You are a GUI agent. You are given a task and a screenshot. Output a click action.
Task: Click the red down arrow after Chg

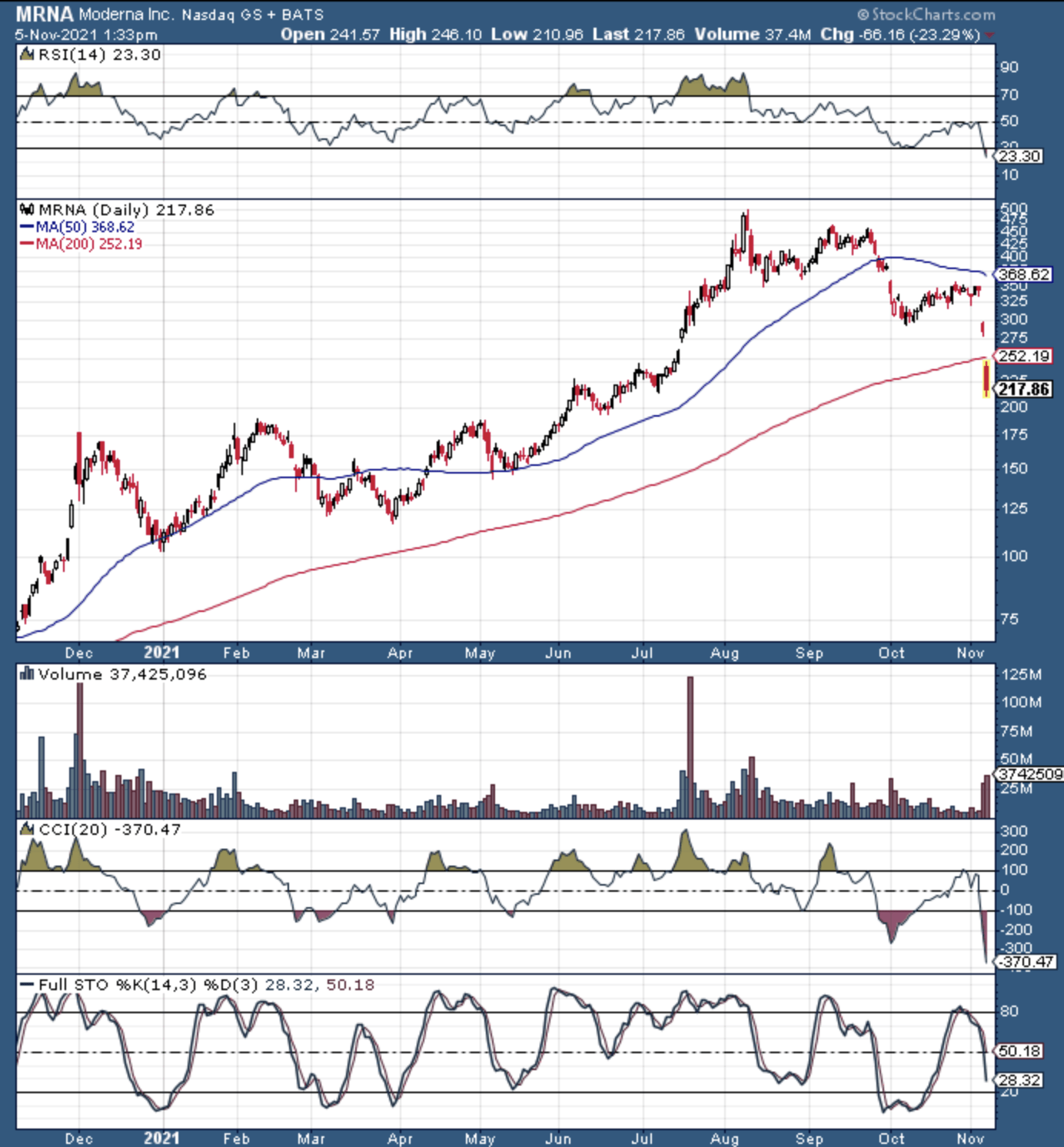pyautogui.click(x=989, y=35)
